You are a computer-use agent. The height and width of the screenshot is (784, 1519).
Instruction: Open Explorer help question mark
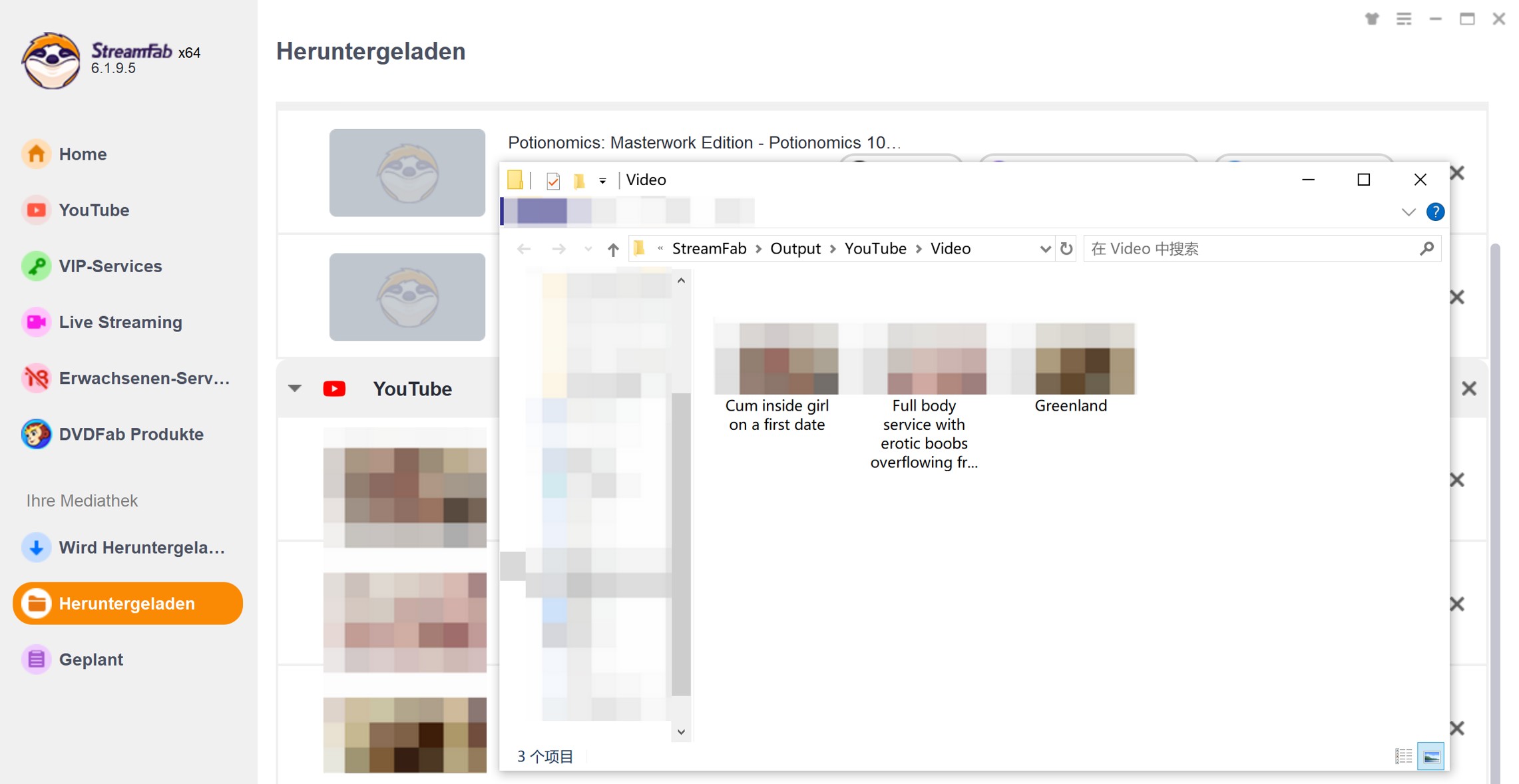[x=1435, y=212]
